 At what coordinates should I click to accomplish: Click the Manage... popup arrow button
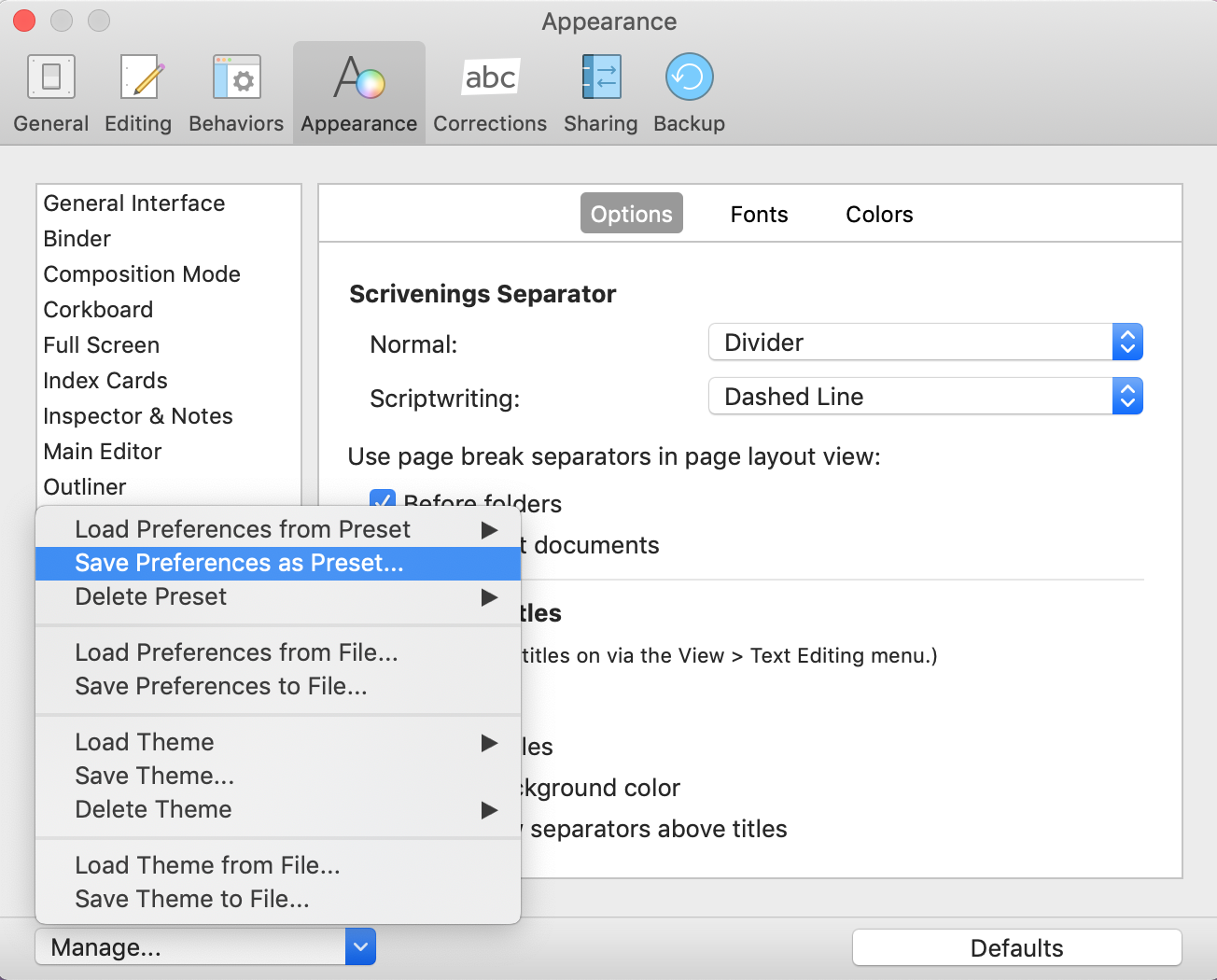click(x=360, y=947)
